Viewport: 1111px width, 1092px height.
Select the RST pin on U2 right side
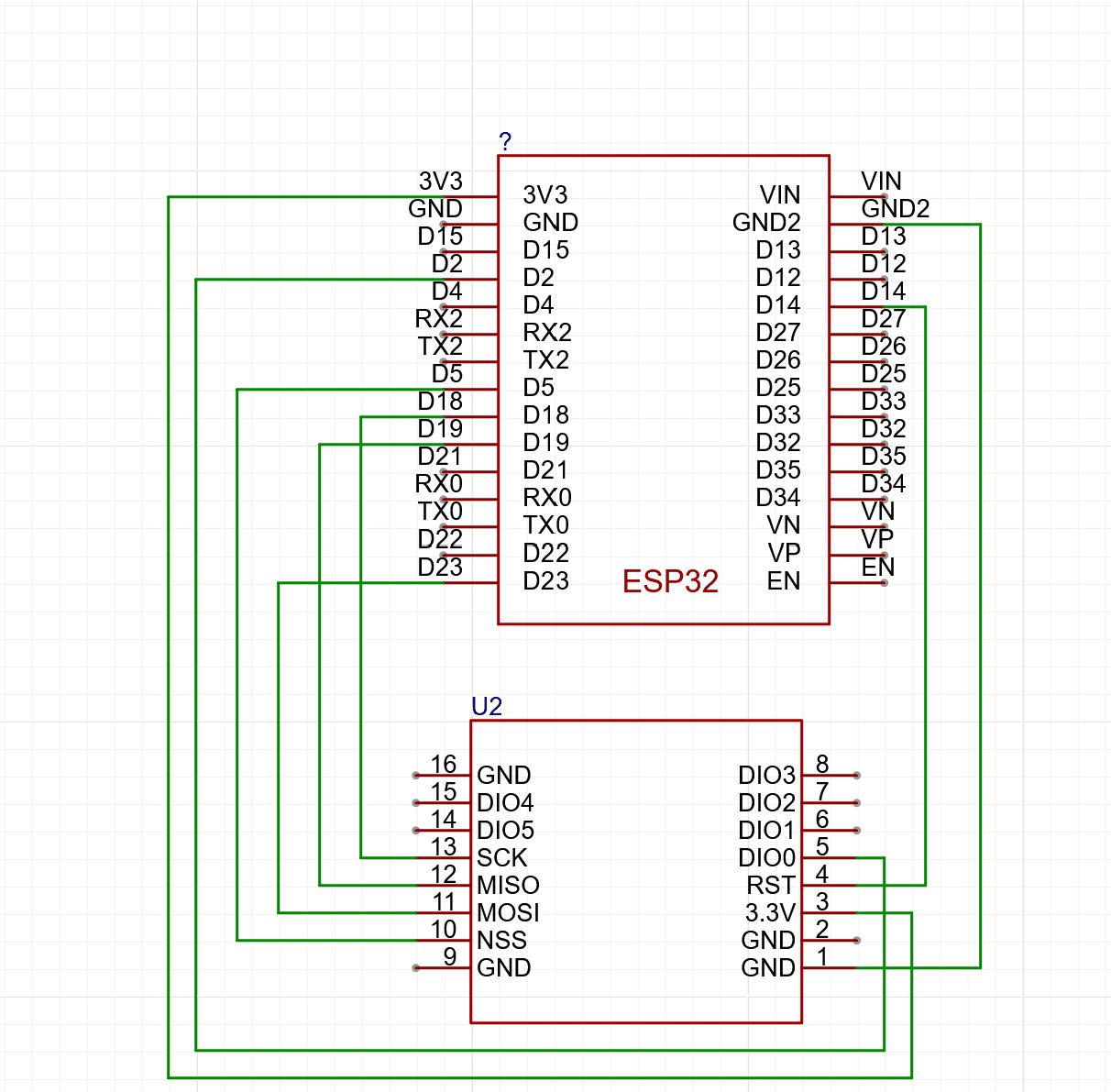pos(771,885)
